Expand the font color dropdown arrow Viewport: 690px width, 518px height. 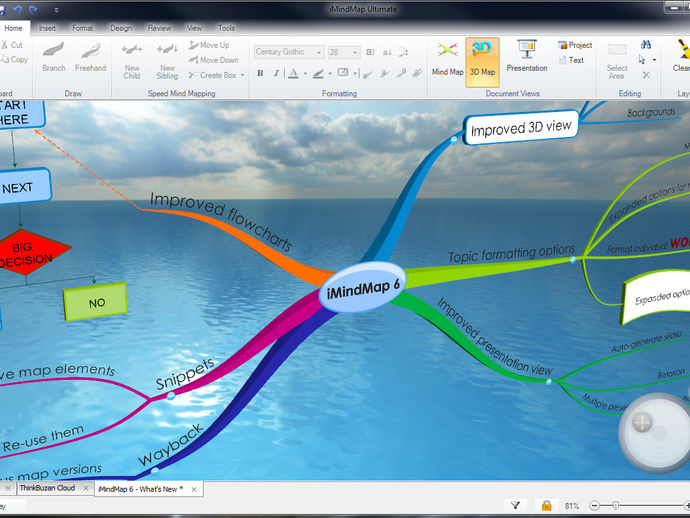pyautogui.click(x=305, y=73)
